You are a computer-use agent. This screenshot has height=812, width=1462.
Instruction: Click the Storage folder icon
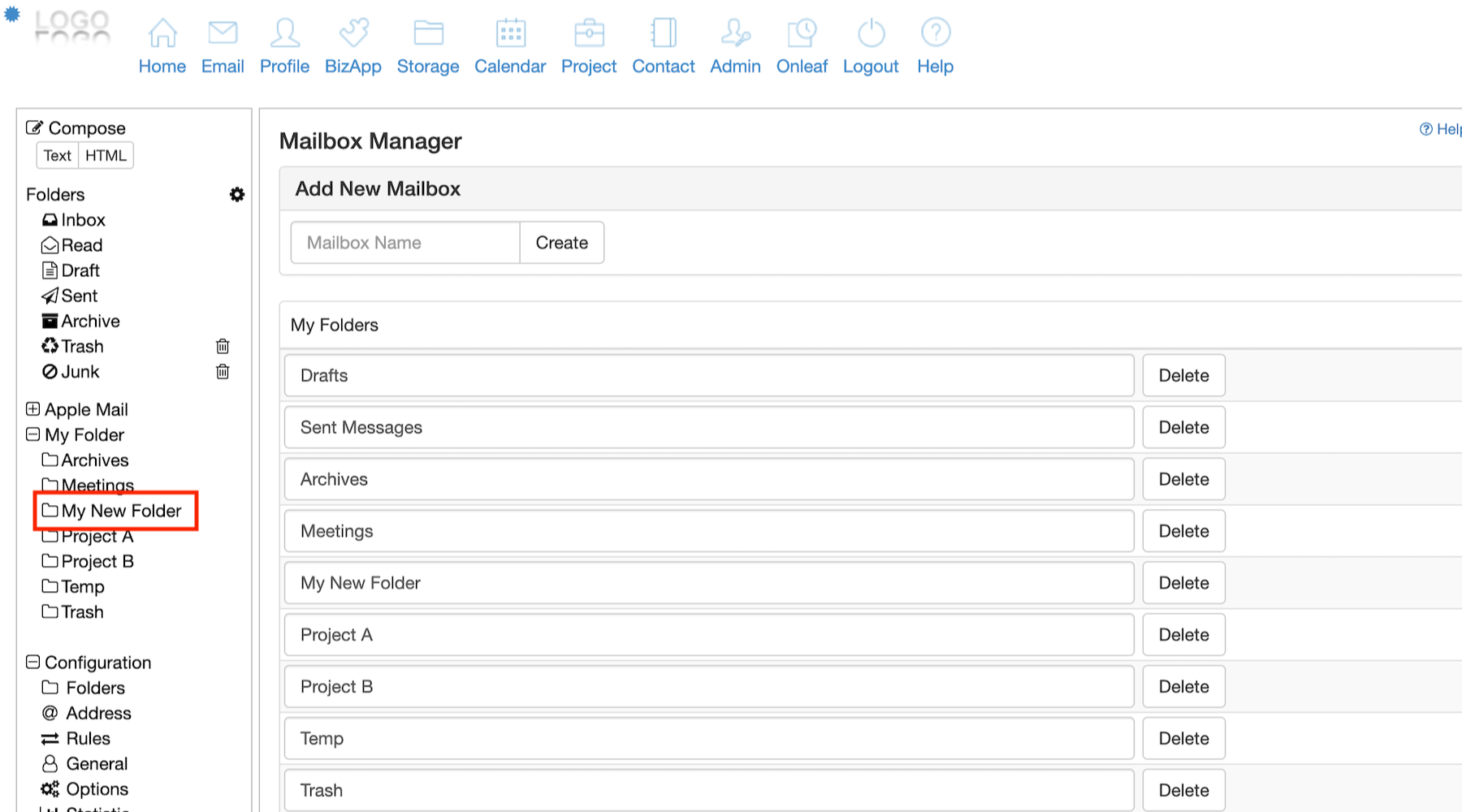pos(428,33)
